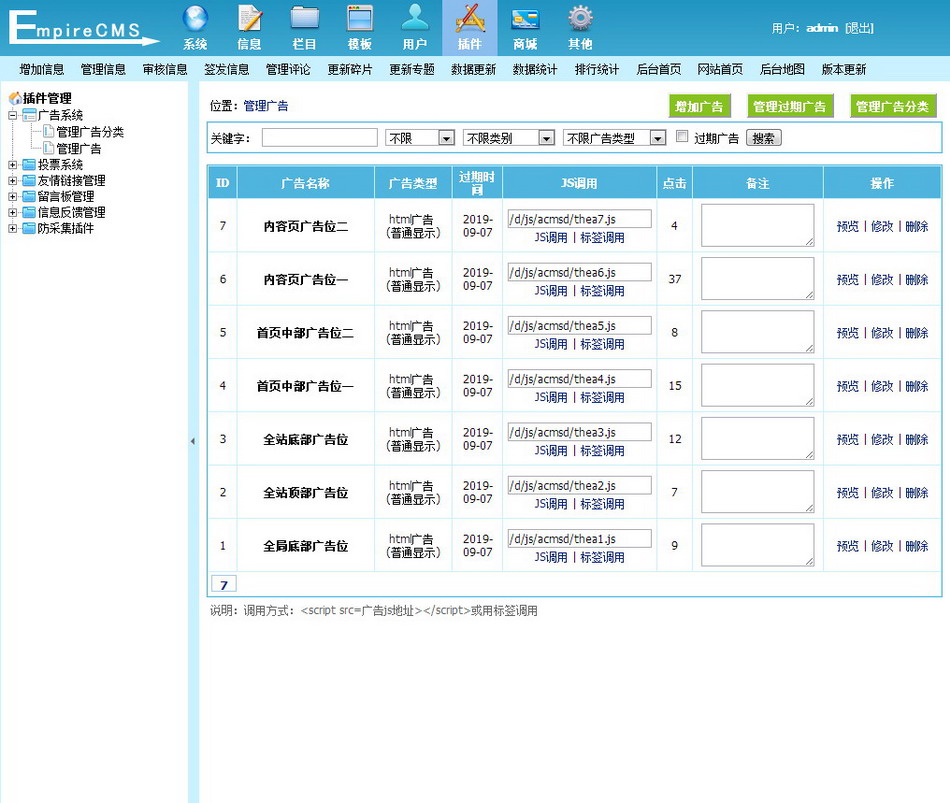Open the 不限广告类型 dropdown
This screenshot has height=803, width=950.
[614, 138]
